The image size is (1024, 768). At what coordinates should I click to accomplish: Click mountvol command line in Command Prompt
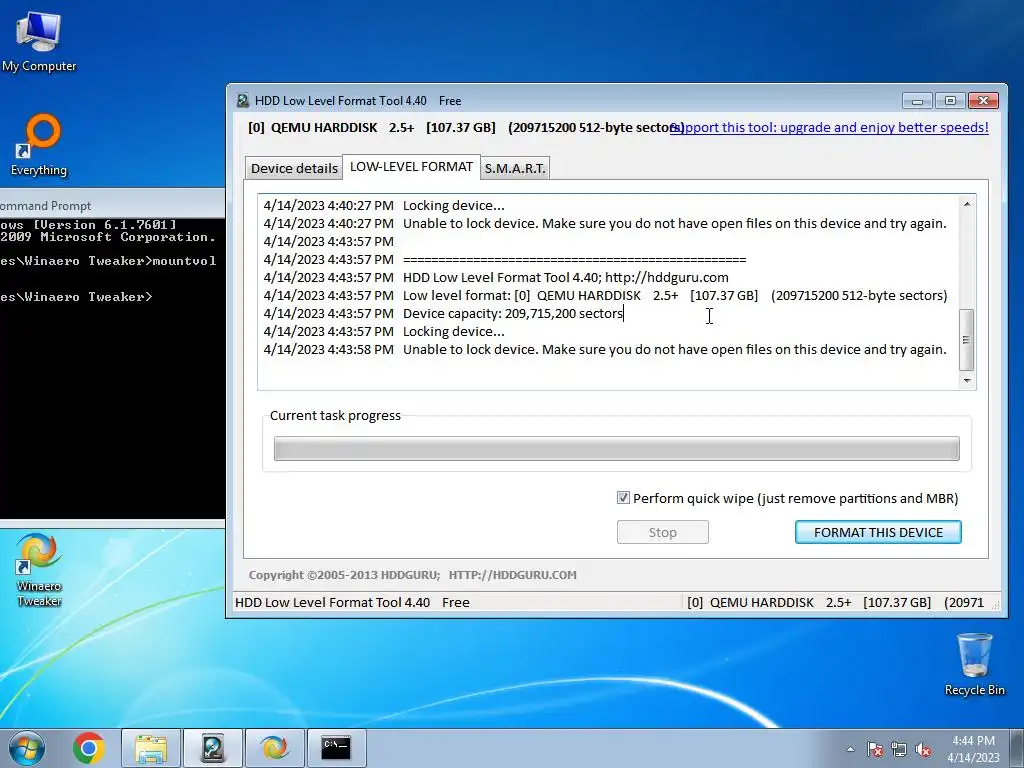(x=108, y=261)
